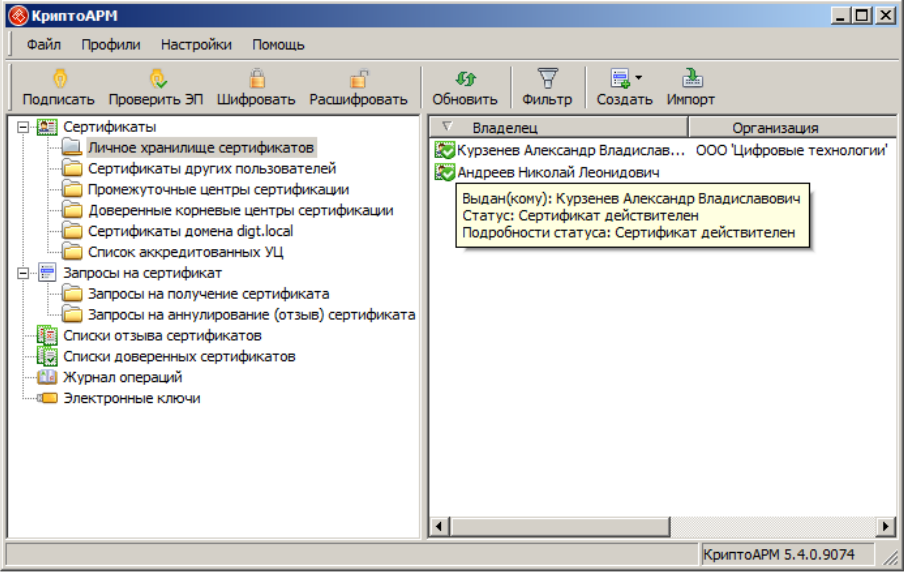Screen dimensions: 904x572
Task: Select Список аккредитованных УЦ item
Action: pos(186,252)
